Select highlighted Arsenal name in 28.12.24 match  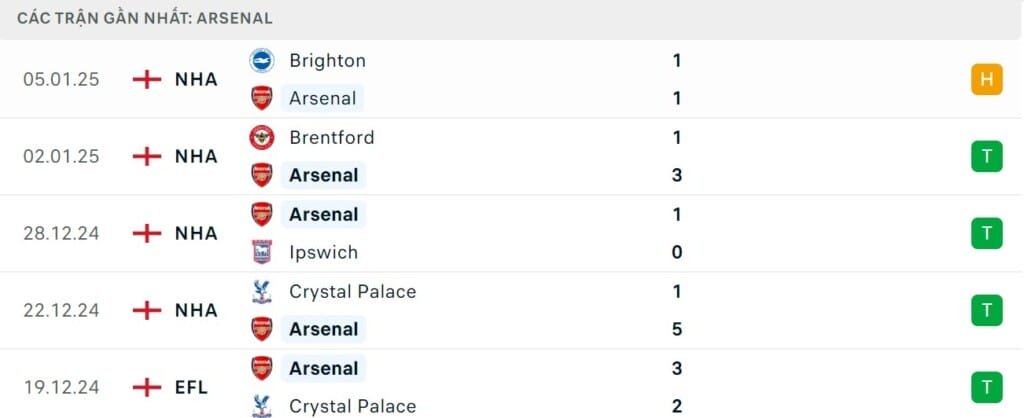[x=323, y=214]
